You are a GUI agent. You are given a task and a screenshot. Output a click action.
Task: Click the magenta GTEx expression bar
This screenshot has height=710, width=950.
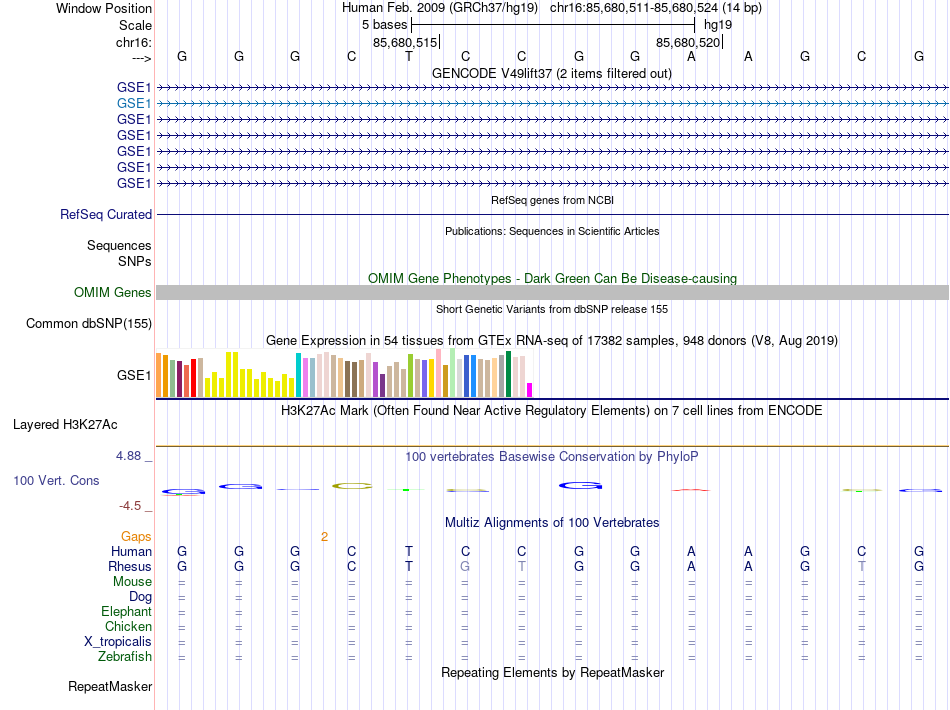tap(530, 390)
